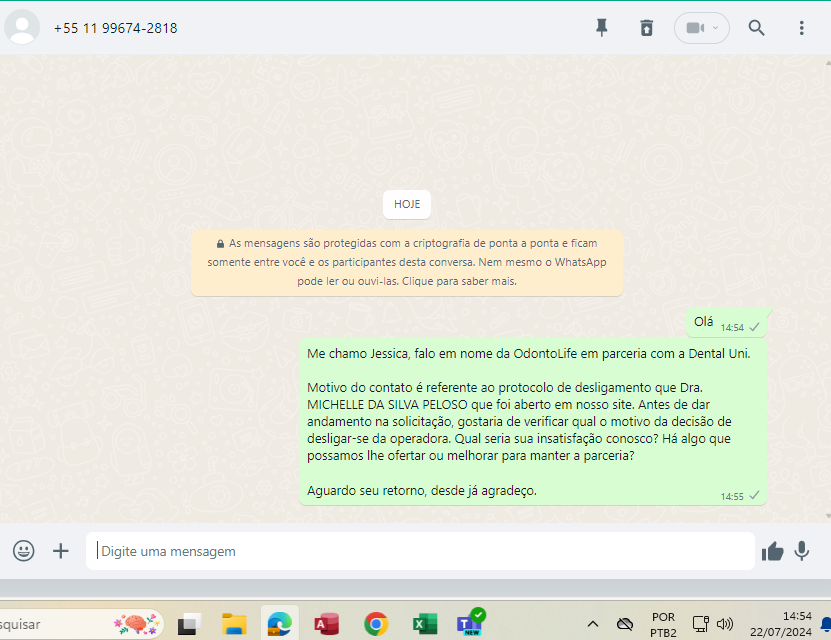Open Task View in the taskbar

click(x=189, y=624)
